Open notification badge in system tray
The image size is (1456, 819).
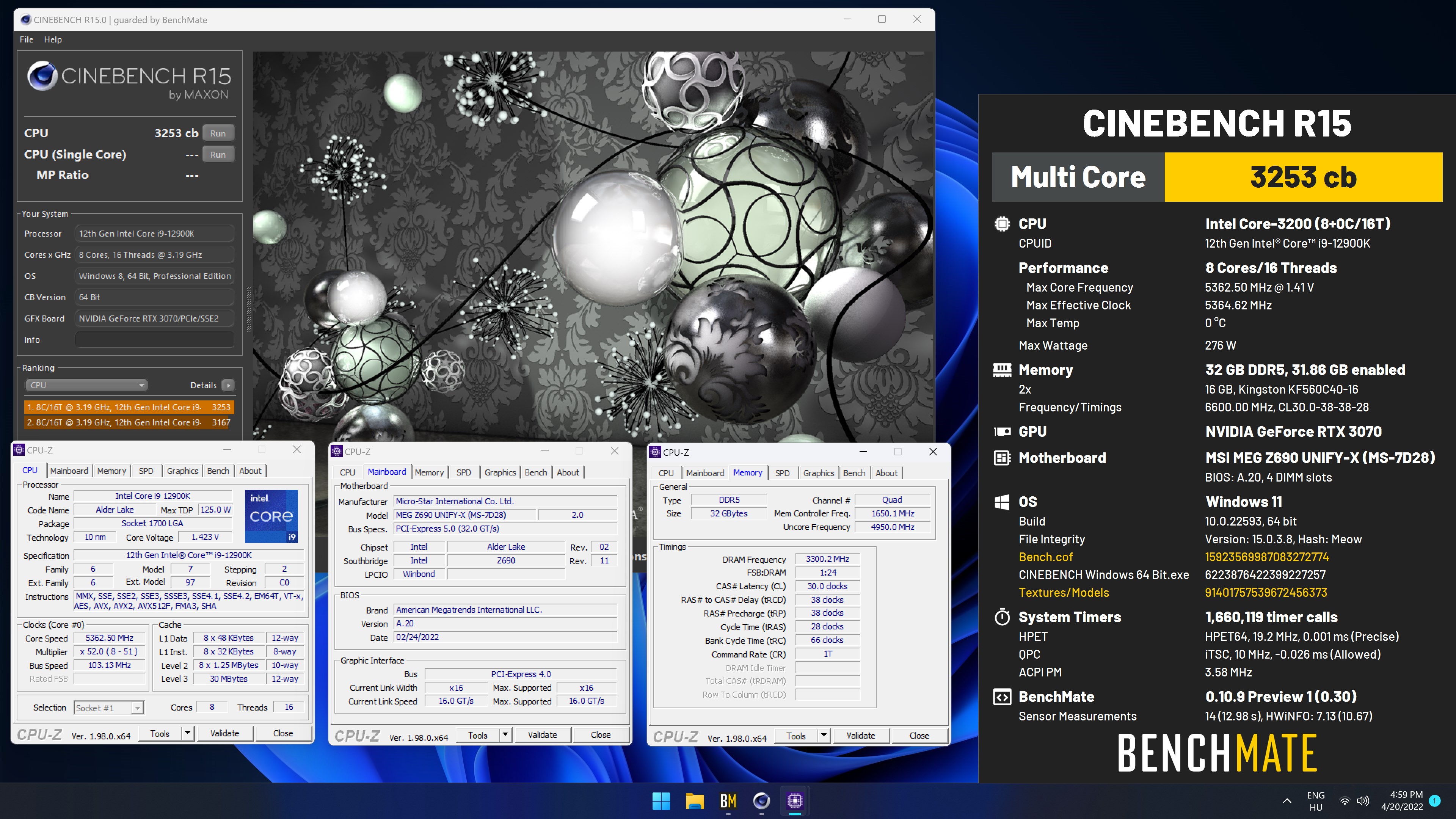(1434, 800)
